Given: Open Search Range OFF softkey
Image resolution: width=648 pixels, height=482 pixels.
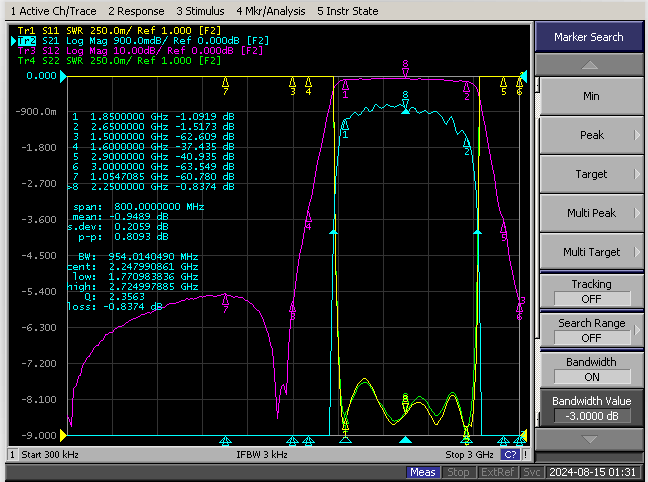Looking at the screenshot, I should (591, 330).
